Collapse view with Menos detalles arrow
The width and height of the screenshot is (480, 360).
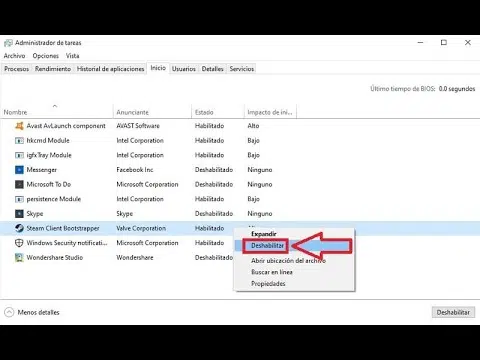pos(9,312)
